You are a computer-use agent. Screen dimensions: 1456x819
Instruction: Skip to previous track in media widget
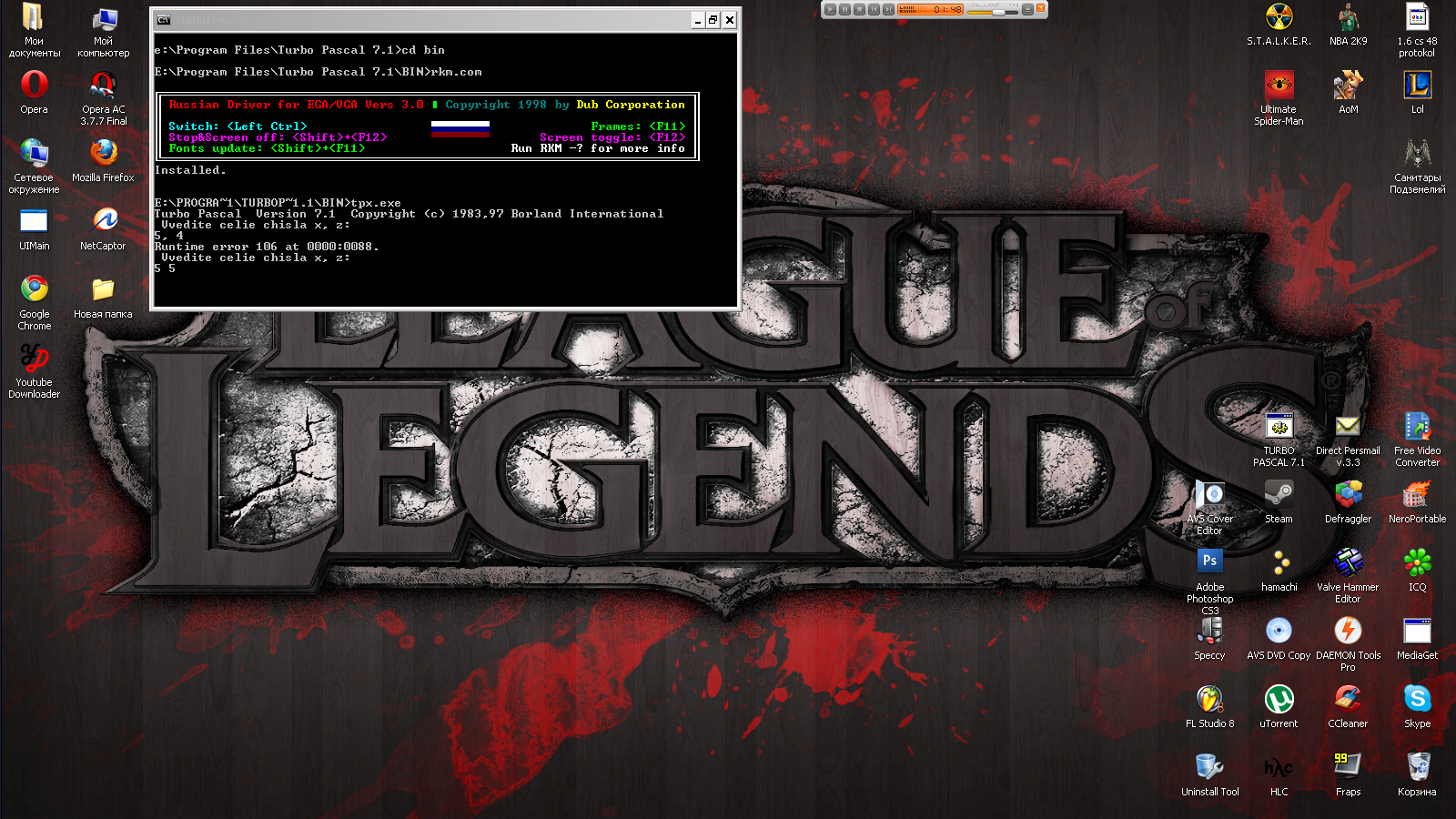point(874,9)
